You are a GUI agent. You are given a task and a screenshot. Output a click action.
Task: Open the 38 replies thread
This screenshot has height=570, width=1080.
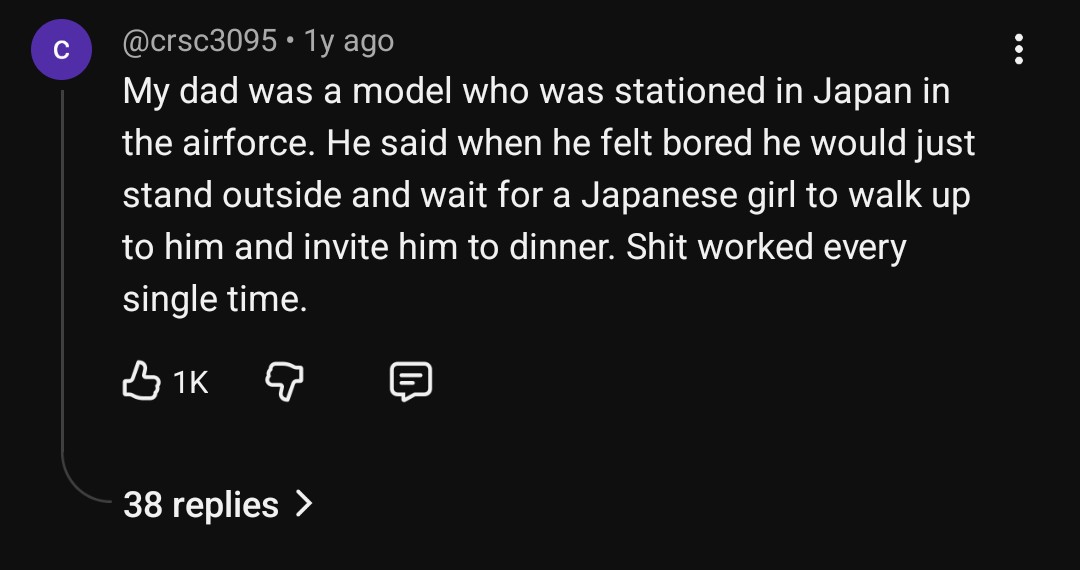coord(200,504)
